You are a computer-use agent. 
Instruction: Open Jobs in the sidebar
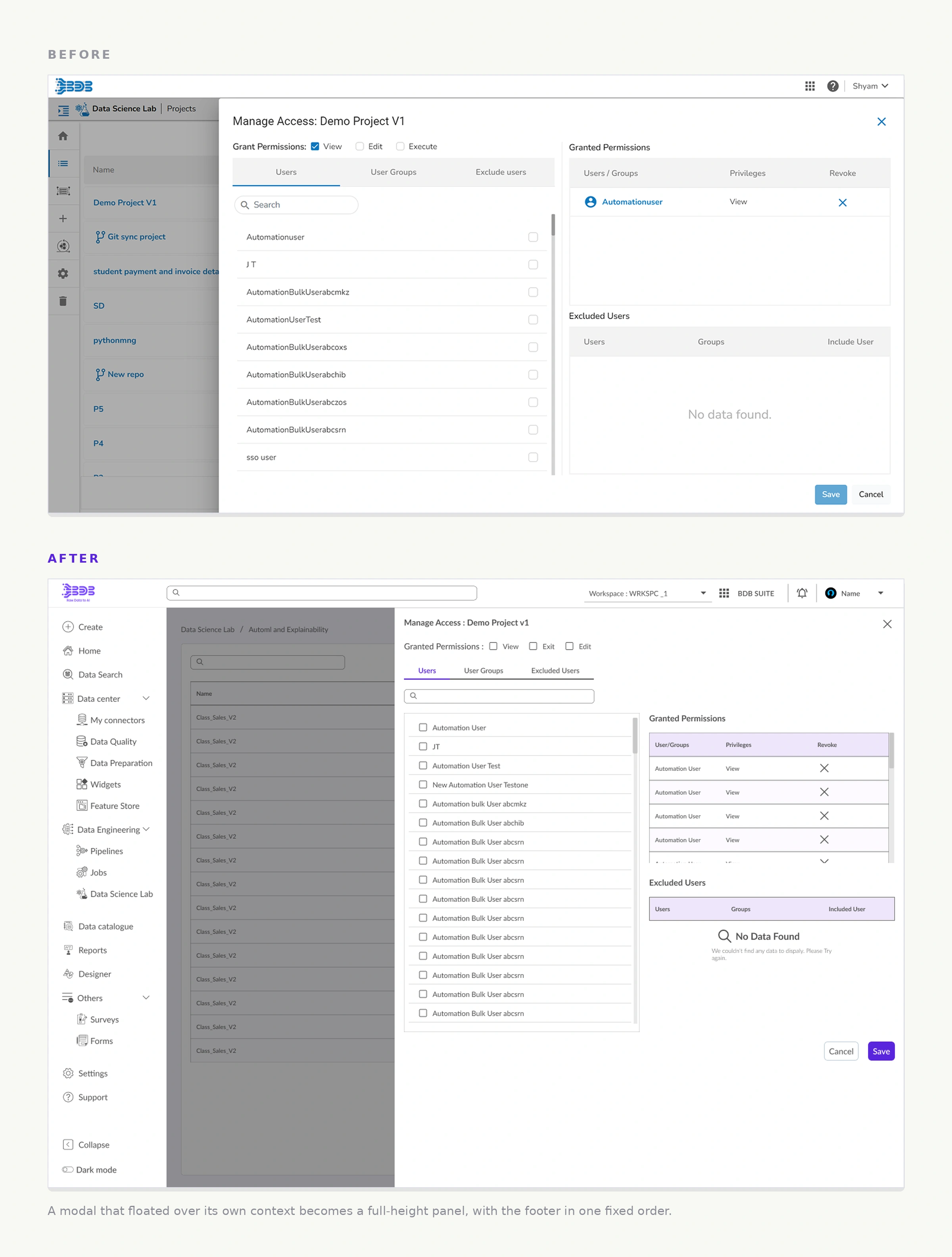pos(98,873)
